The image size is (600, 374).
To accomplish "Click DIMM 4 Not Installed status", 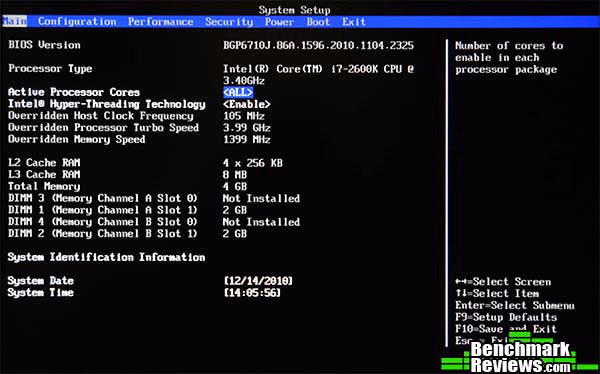I will pos(261,222).
